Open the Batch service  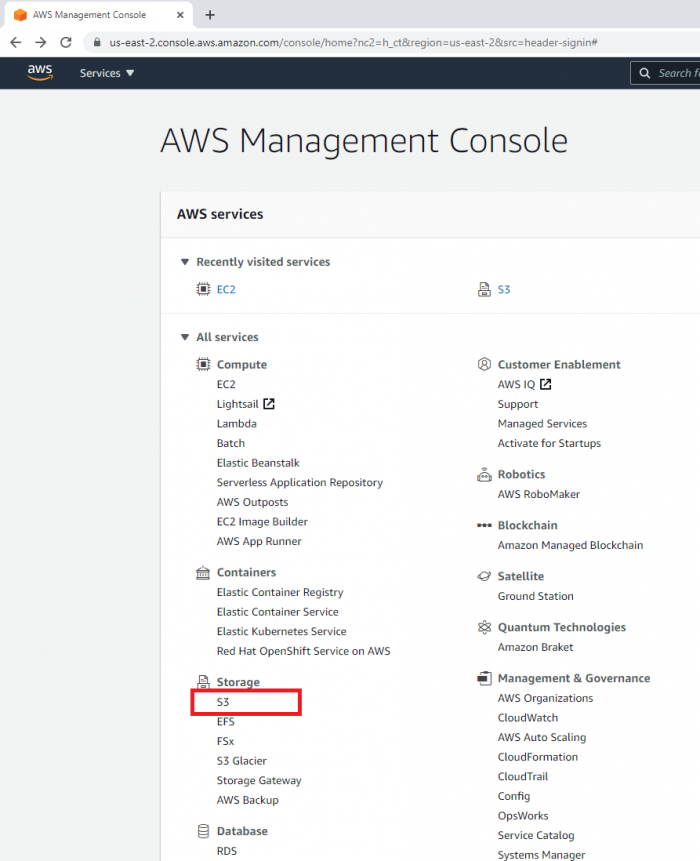coord(231,443)
